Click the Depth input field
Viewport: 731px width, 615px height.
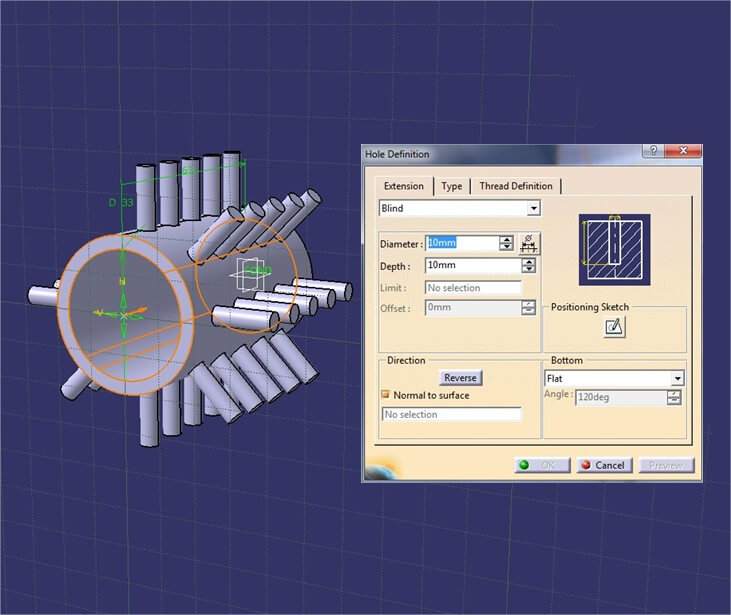pyautogui.click(x=473, y=265)
